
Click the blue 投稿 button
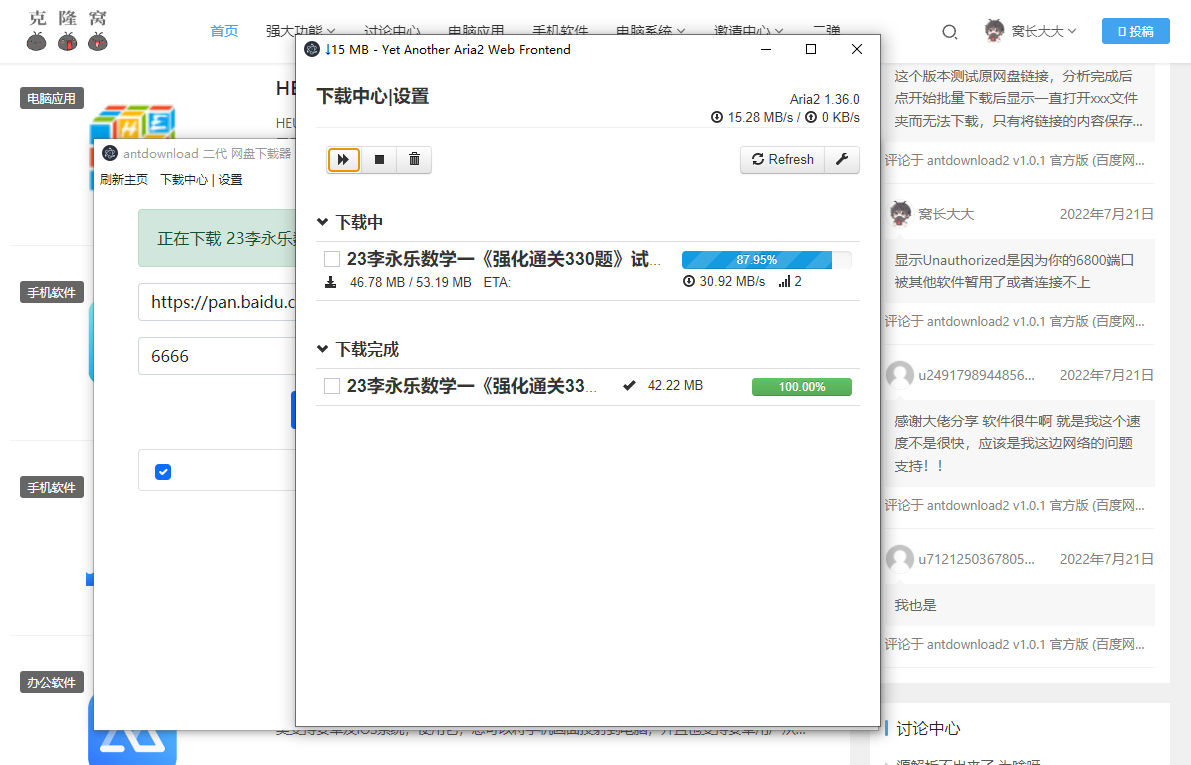pyautogui.click(x=1136, y=31)
